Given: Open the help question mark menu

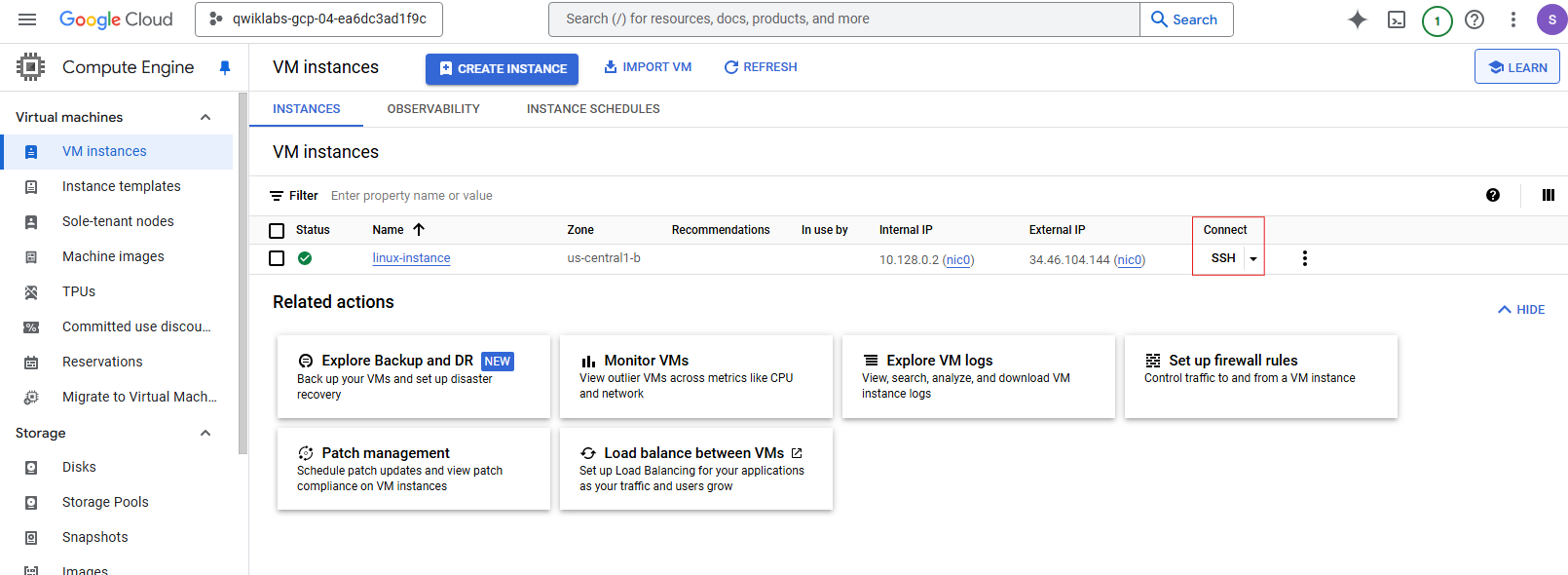Looking at the screenshot, I should coord(1475,19).
